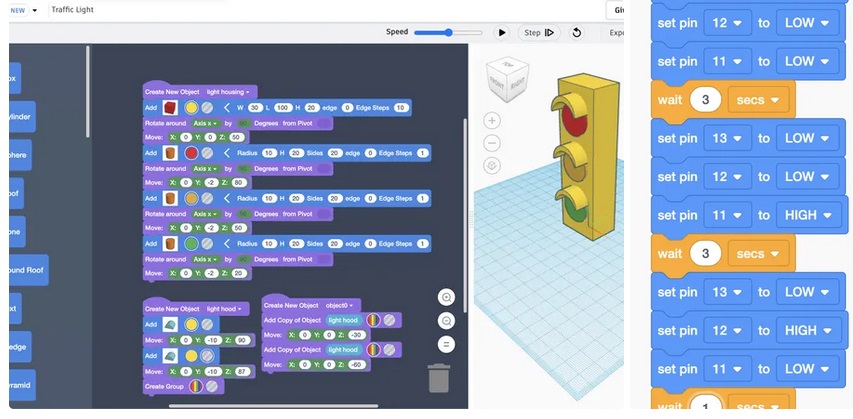
Task: Toggle the hole option in red cylinder Add block
Action: 207,153
